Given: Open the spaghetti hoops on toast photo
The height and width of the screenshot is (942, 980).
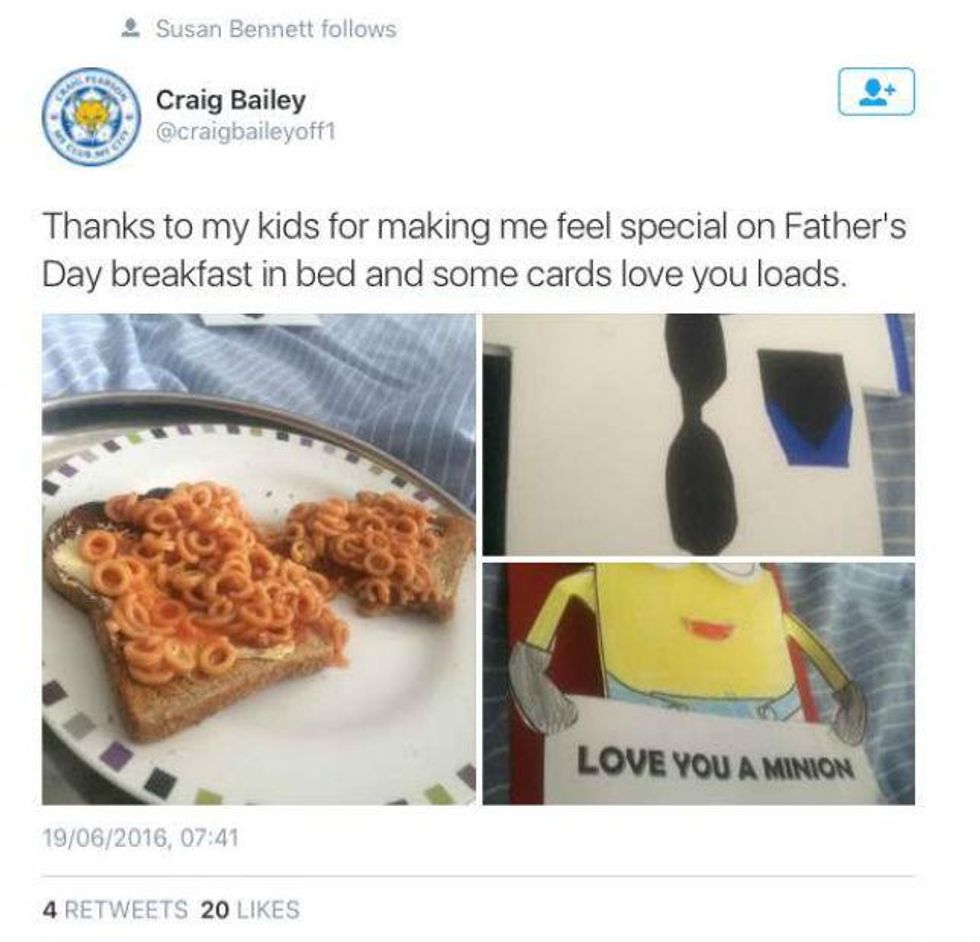Looking at the screenshot, I should point(259,559).
